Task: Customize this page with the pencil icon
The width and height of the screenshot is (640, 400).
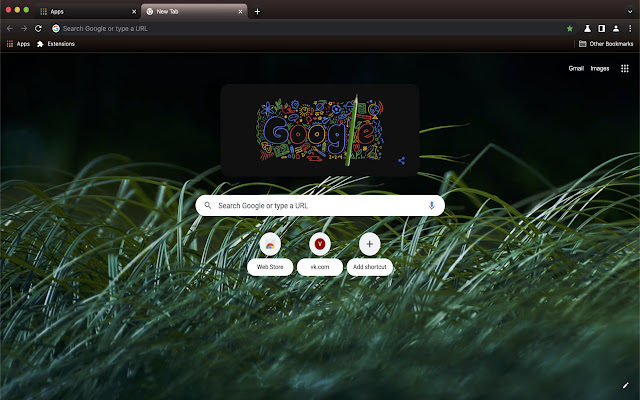Action: [x=625, y=385]
